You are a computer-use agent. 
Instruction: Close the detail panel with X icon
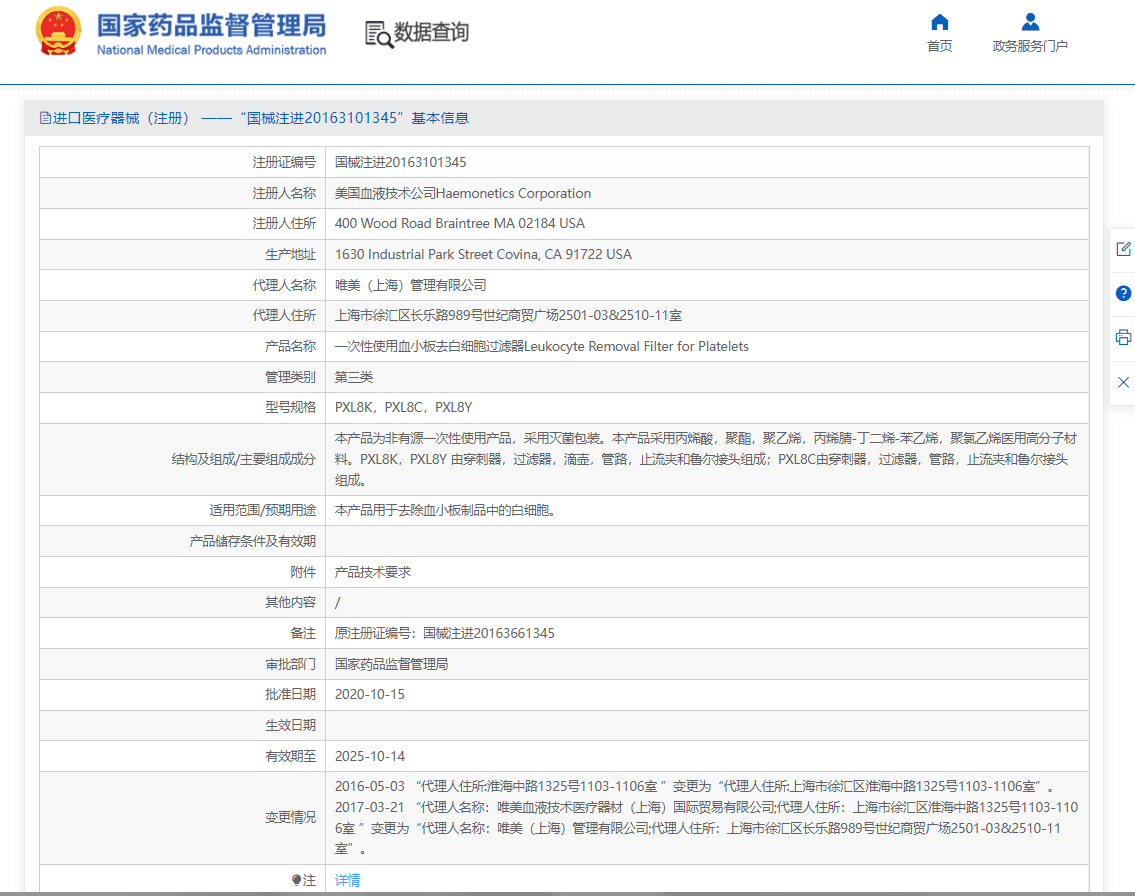pyautogui.click(x=1123, y=382)
